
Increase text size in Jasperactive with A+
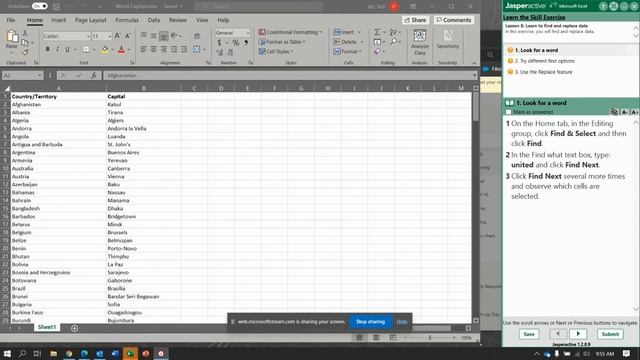(x=634, y=112)
